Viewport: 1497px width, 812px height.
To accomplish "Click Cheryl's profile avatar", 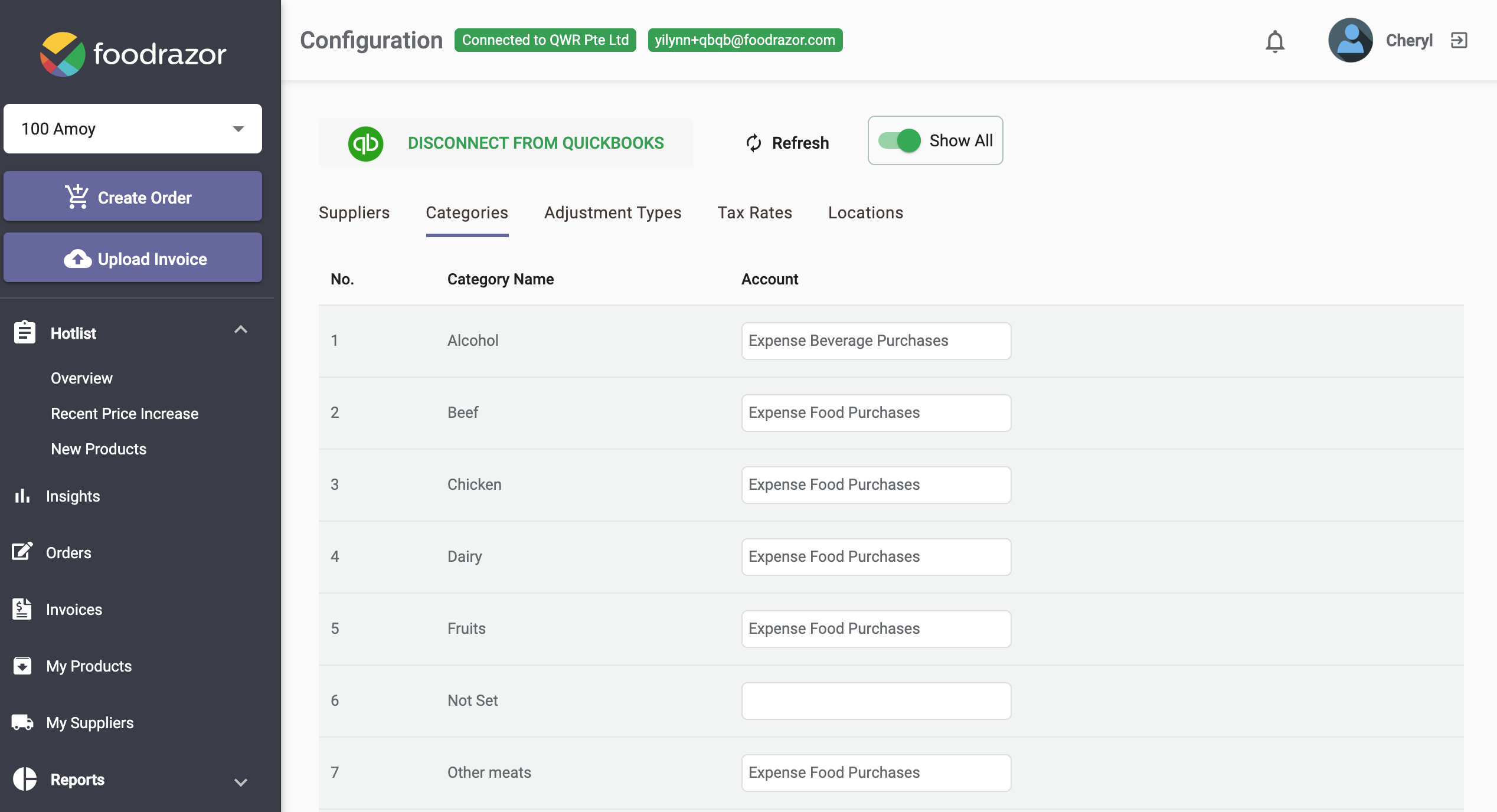I will (1351, 41).
